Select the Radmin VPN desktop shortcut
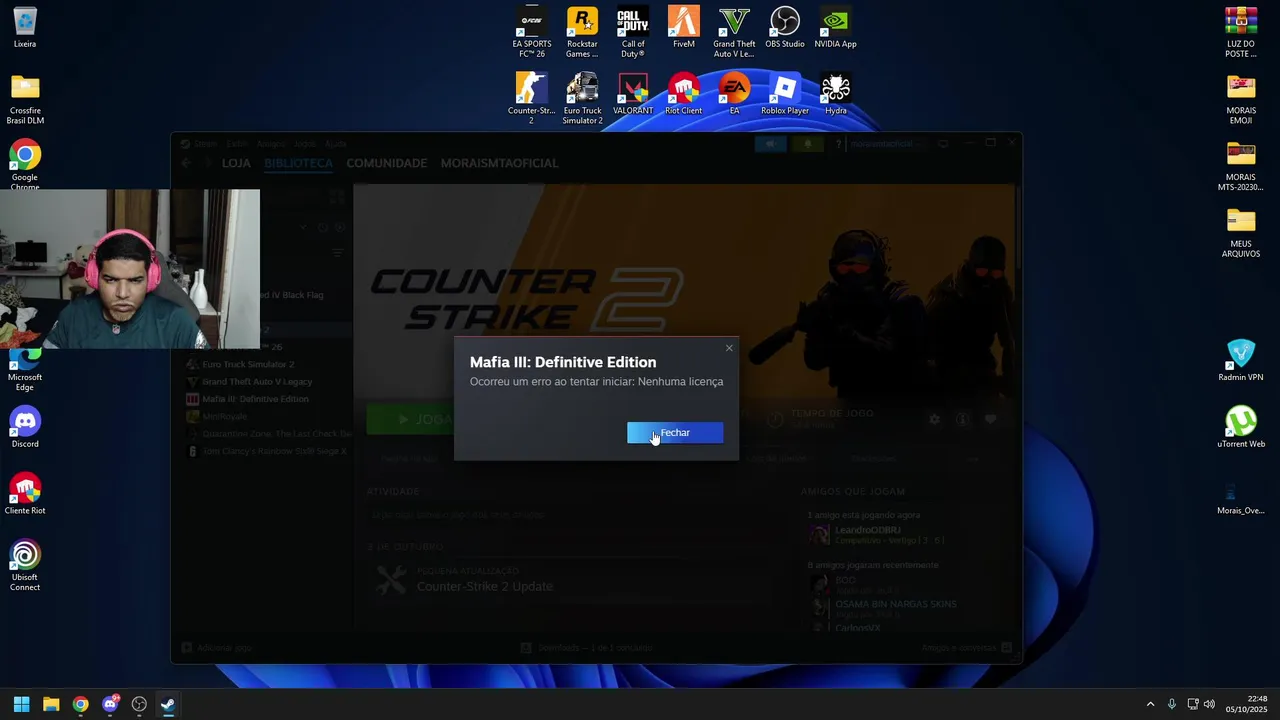This screenshot has width=1280, height=720. click(1241, 361)
